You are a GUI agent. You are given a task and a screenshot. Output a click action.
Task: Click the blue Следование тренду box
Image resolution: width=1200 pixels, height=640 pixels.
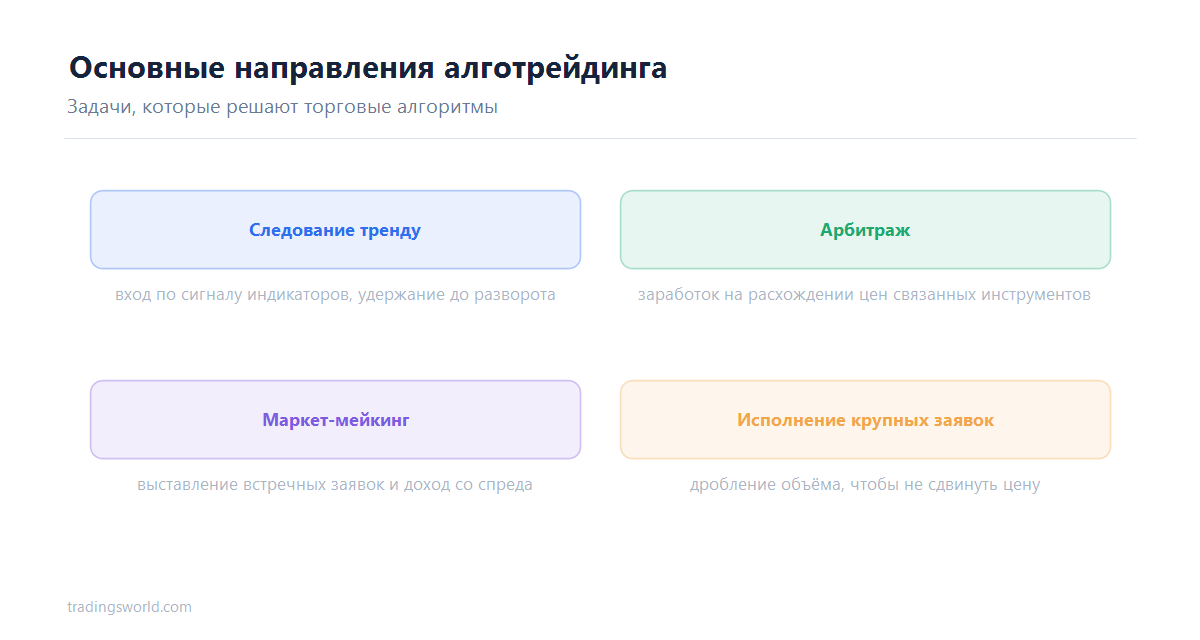pos(335,230)
